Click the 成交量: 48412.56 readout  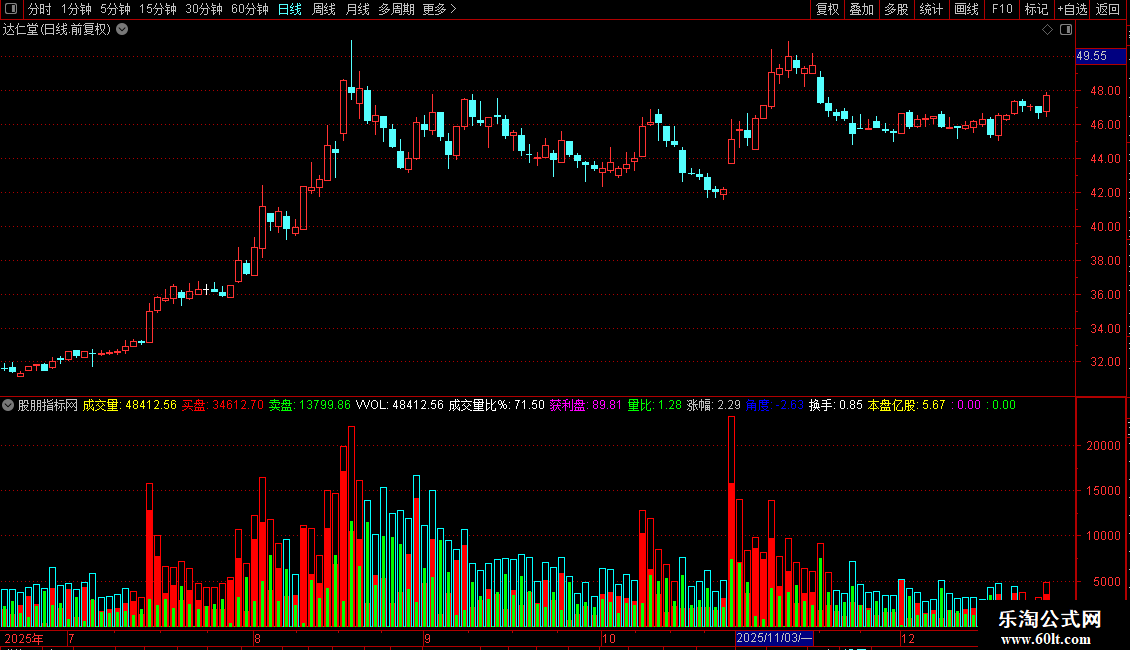coord(130,405)
